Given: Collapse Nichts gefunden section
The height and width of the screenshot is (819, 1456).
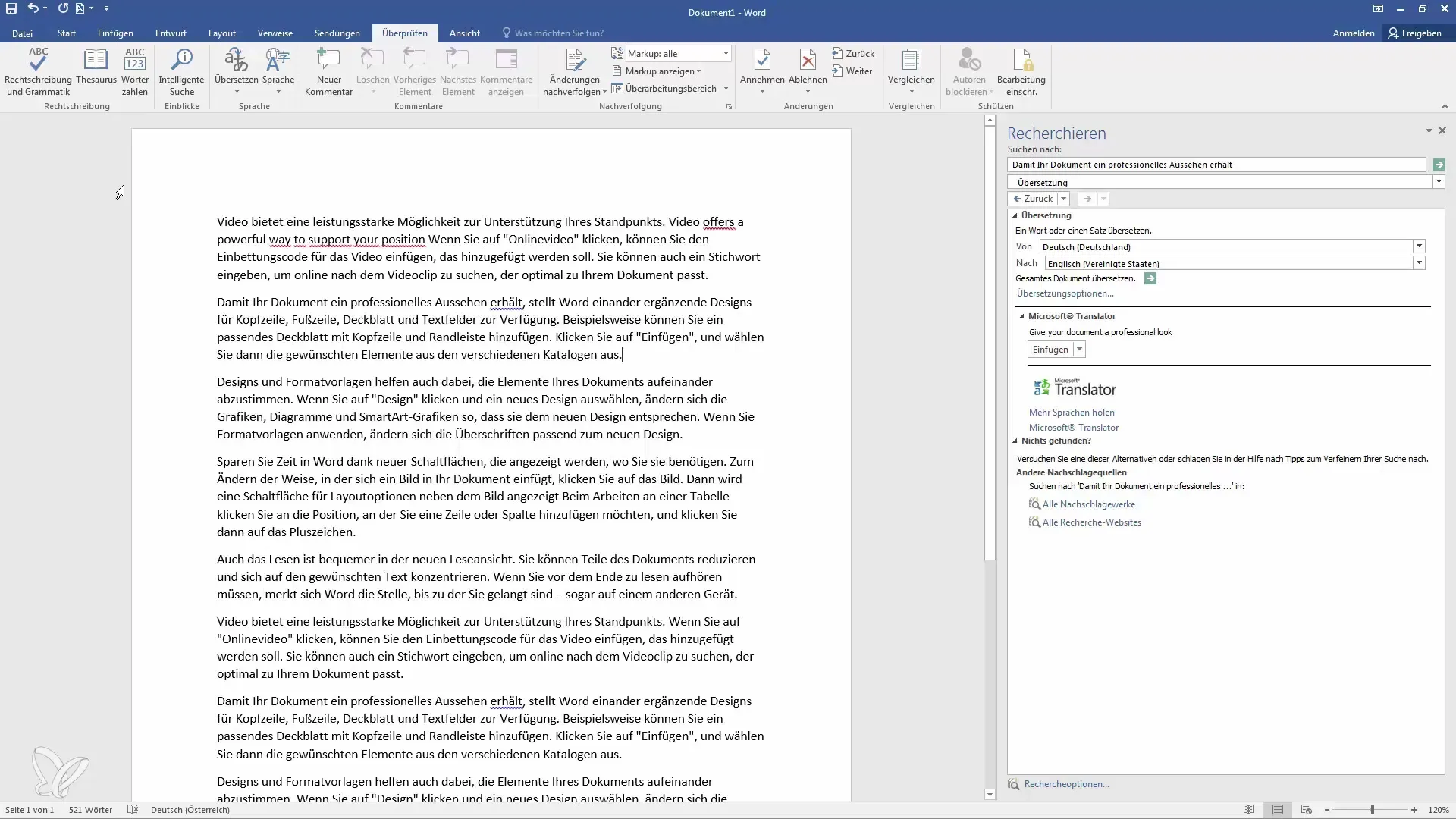Looking at the screenshot, I should (x=1015, y=441).
